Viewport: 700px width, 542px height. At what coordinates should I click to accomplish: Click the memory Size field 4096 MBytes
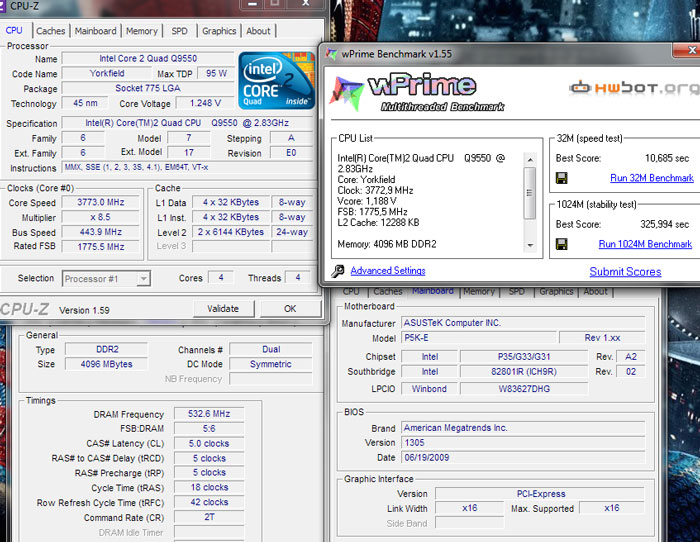click(x=107, y=364)
